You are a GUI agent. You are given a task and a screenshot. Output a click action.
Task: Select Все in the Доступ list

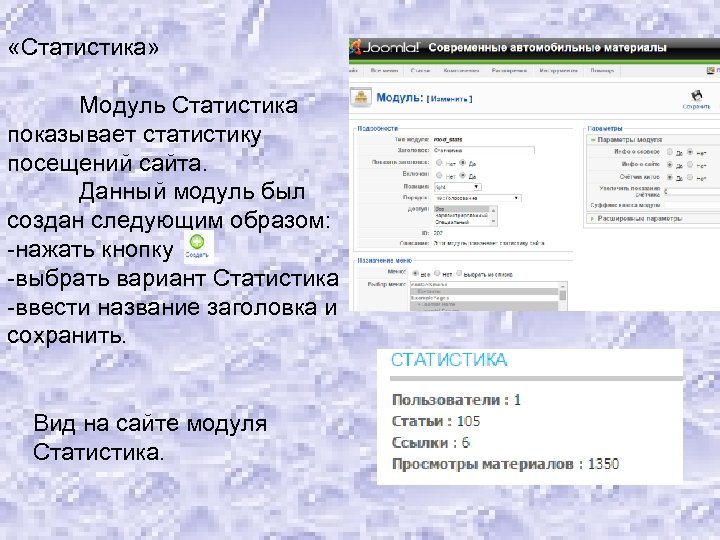pos(462,209)
